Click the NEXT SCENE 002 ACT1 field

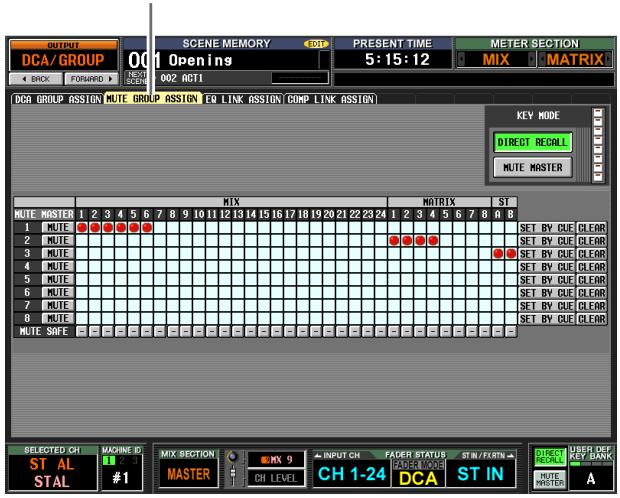point(227,78)
